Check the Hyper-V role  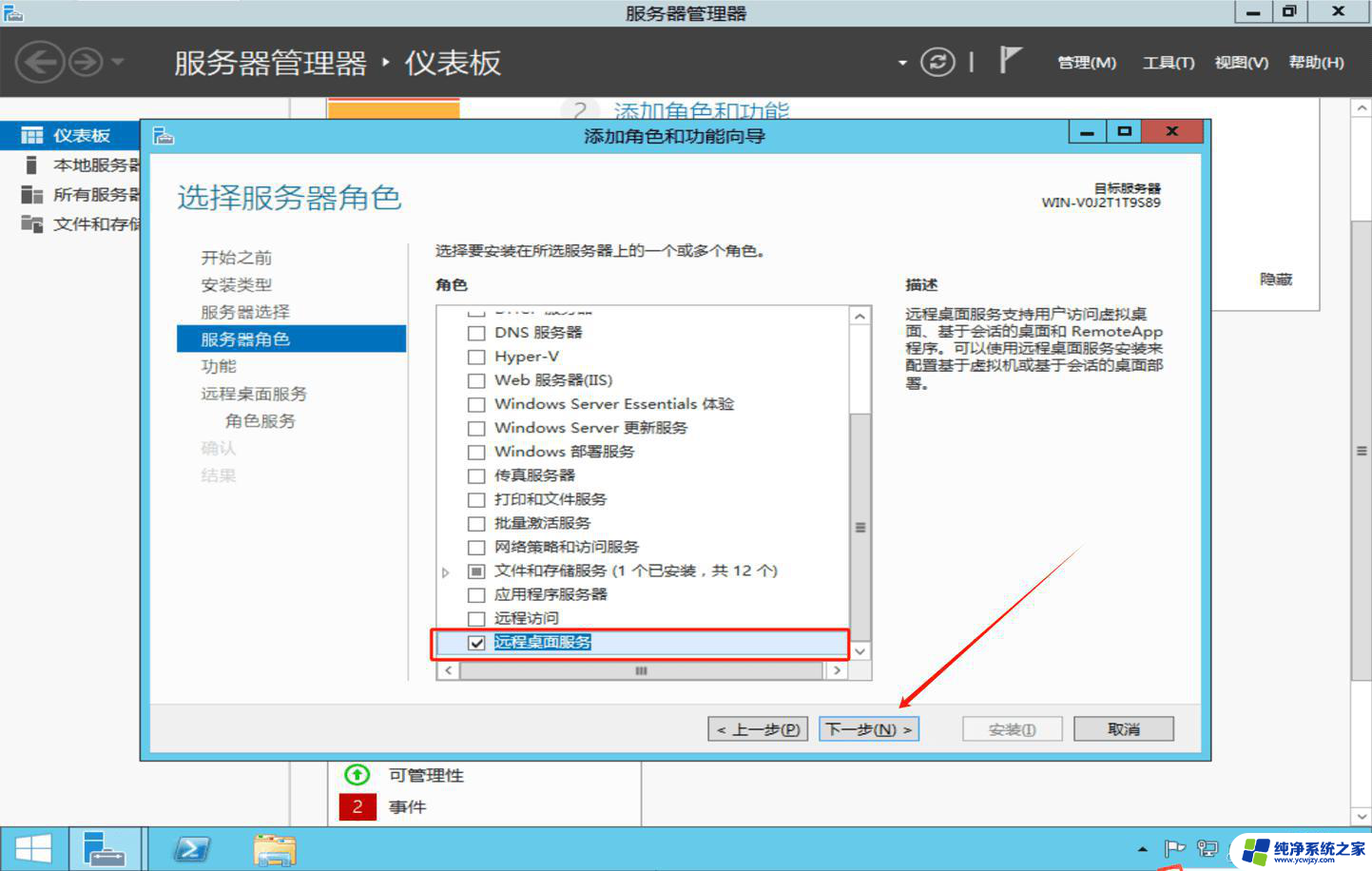[x=476, y=357]
